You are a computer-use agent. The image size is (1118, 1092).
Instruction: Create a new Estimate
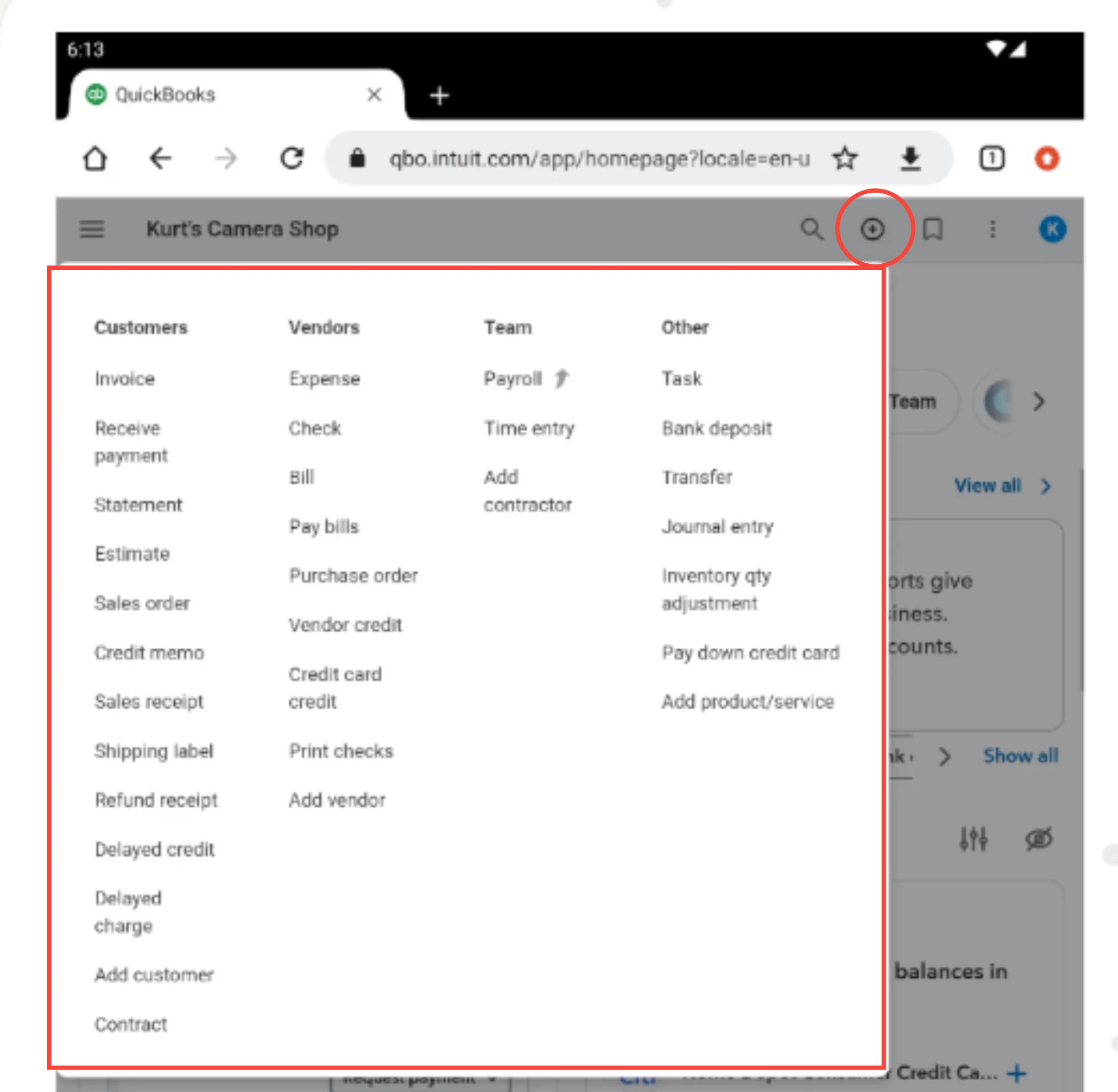click(x=132, y=554)
